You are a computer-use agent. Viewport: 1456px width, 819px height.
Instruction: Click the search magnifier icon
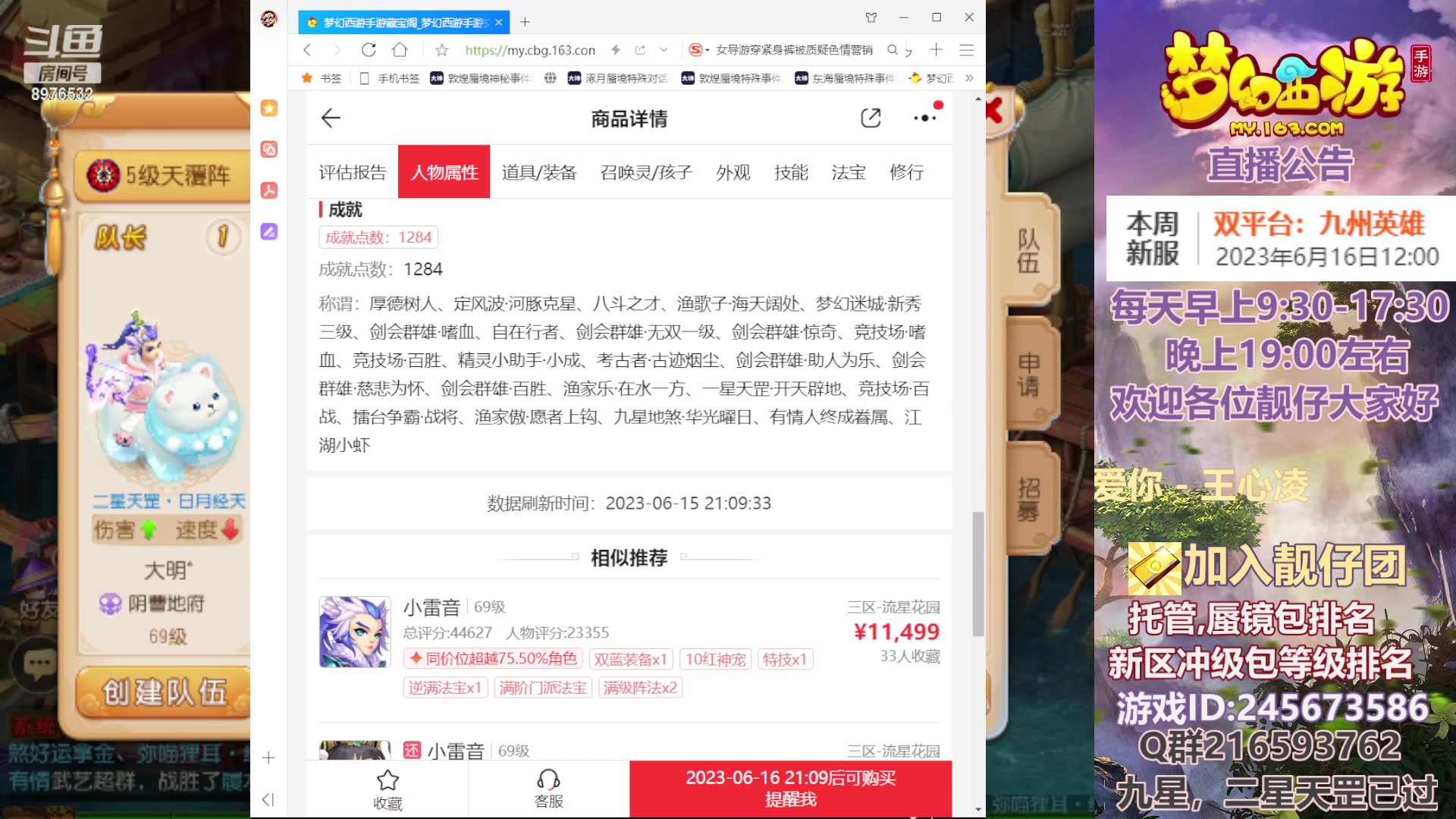pos(893,50)
